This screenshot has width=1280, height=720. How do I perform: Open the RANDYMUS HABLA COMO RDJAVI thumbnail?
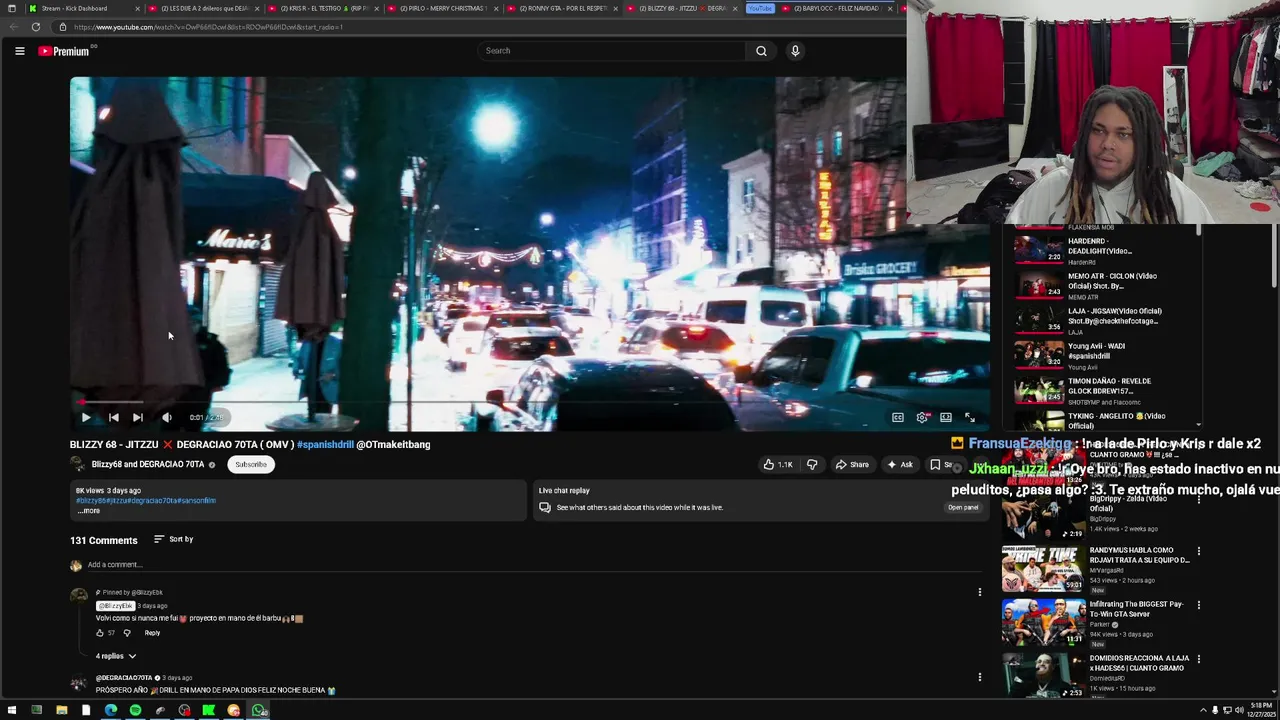pyautogui.click(x=1042, y=569)
